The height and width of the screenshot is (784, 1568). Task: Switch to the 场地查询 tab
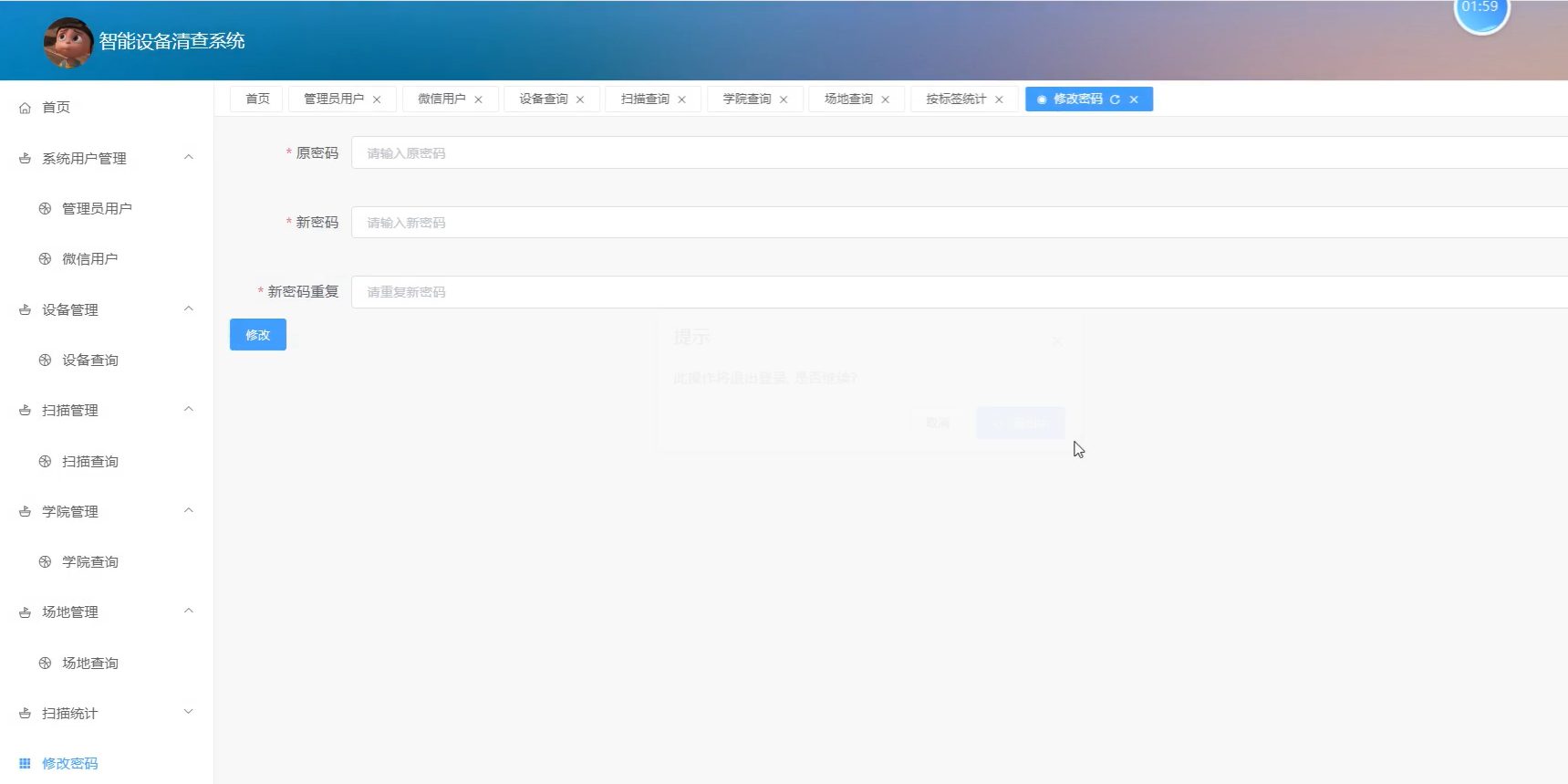(x=848, y=99)
